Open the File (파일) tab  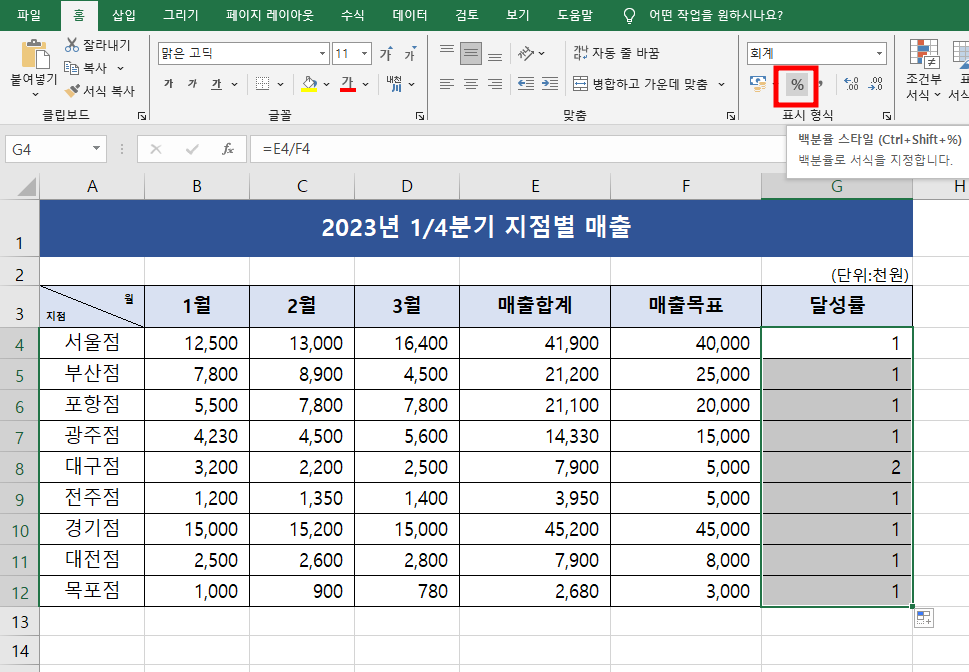tap(29, 15)
